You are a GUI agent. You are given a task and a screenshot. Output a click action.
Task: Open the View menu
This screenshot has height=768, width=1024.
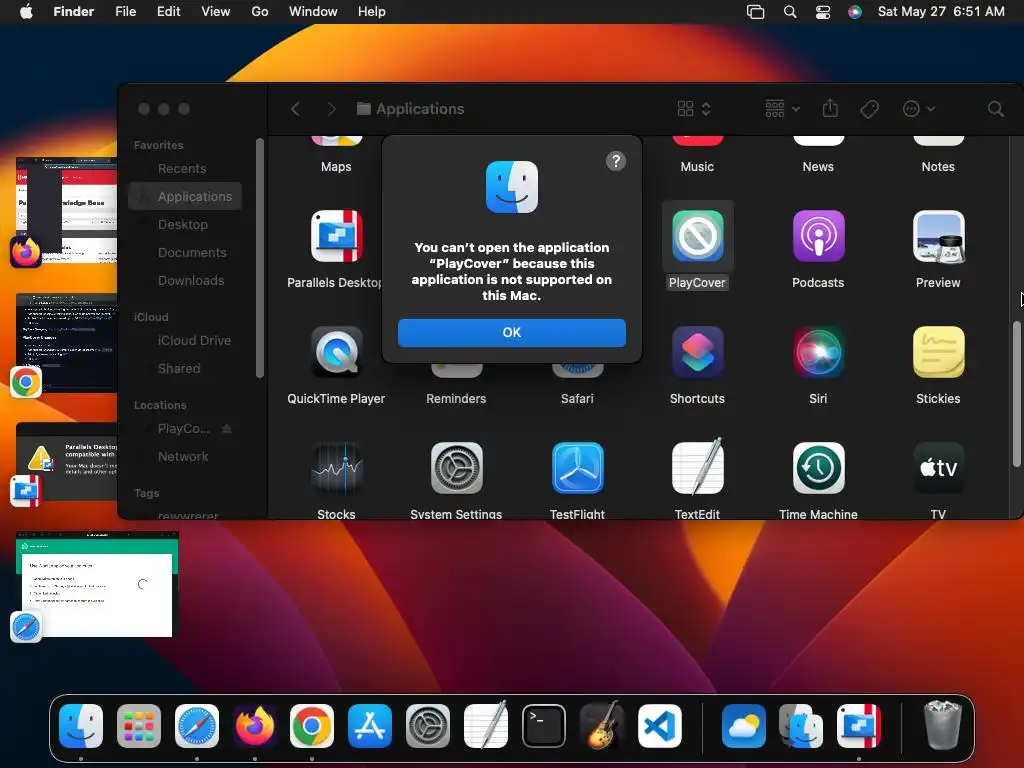[216, 12]
